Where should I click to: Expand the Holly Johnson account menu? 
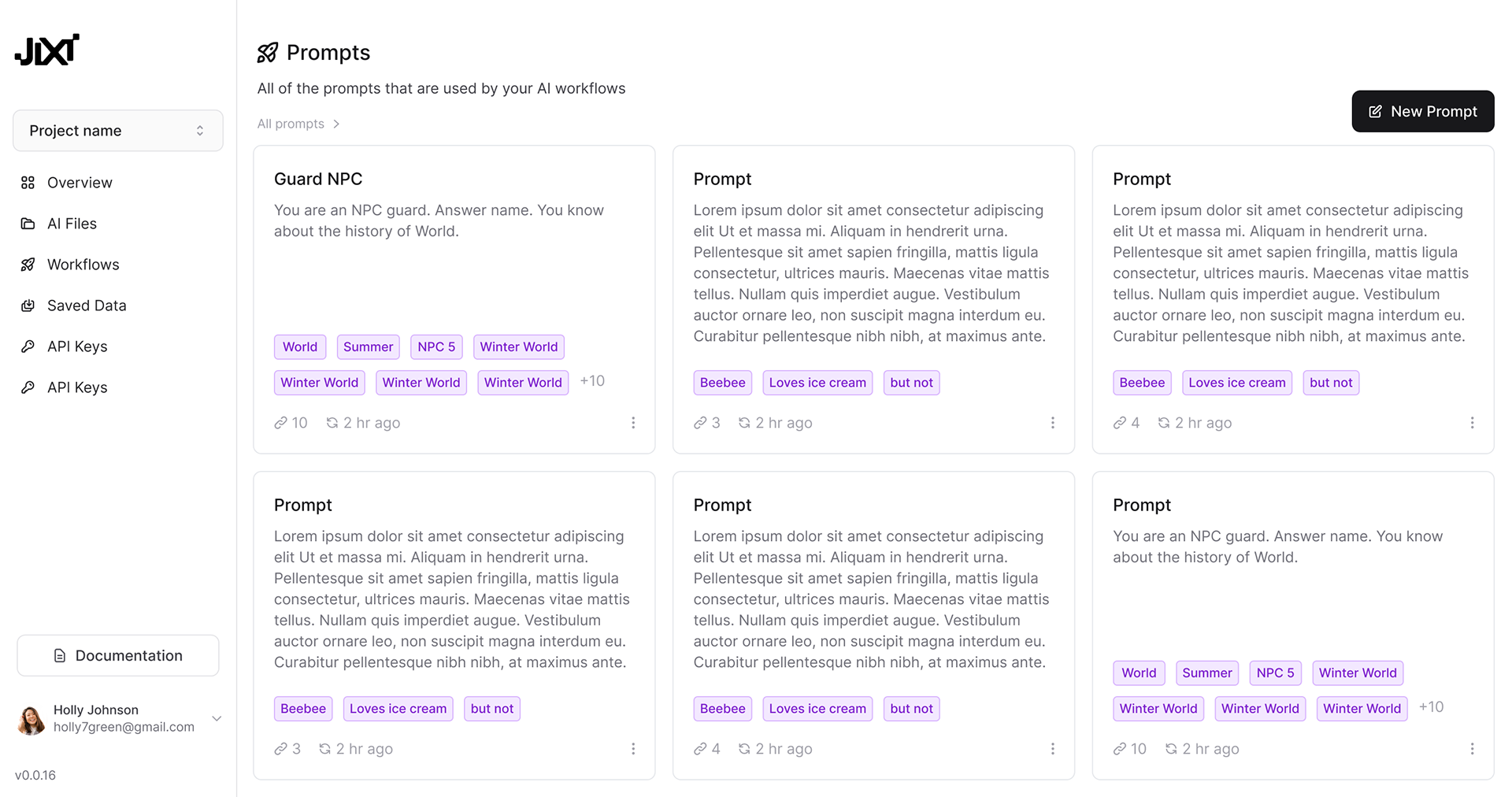click(217, 718)
